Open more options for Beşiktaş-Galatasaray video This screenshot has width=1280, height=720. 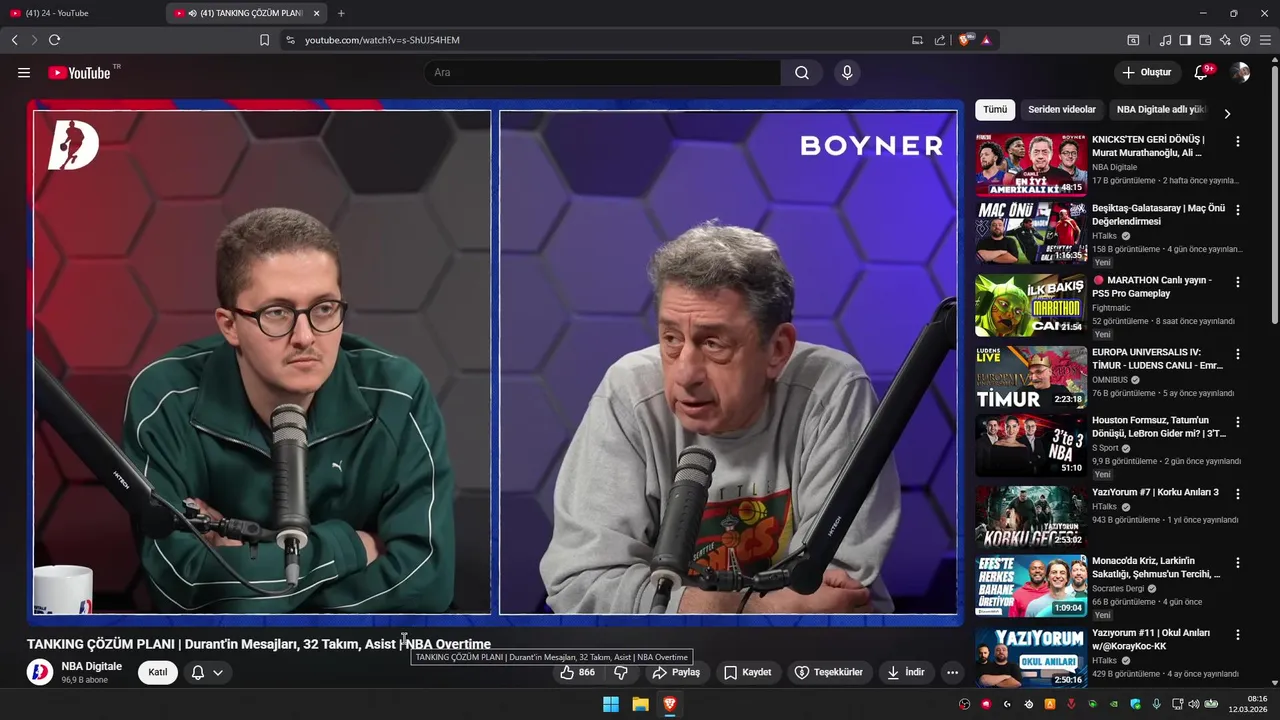click(1238, 210)
